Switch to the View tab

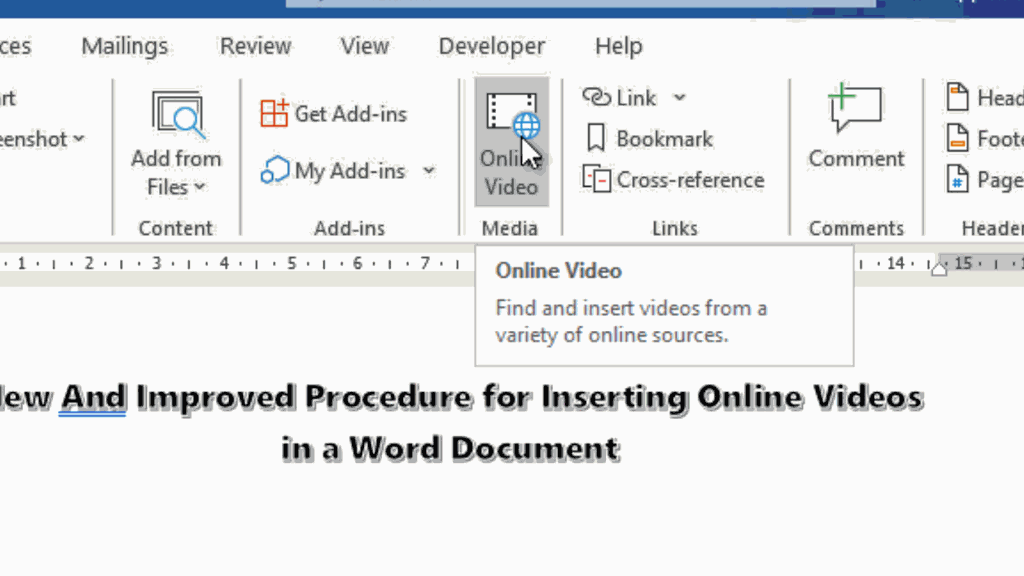tap(364, 46)
